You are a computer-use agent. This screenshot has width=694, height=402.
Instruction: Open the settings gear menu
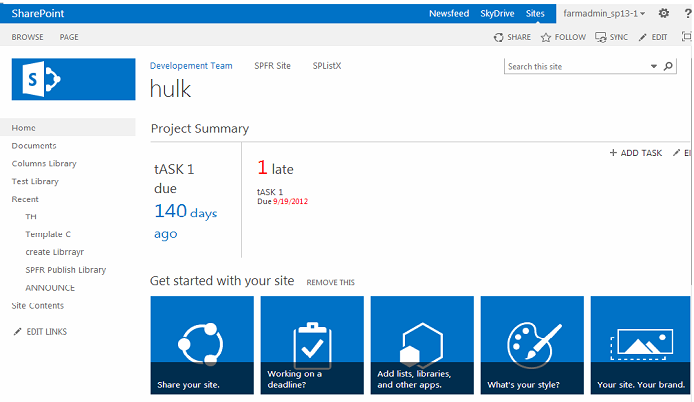[x=663, y=13]
